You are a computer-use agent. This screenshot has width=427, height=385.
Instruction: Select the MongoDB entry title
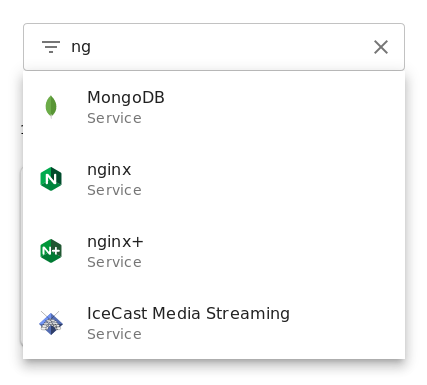[x=126, y=98]
